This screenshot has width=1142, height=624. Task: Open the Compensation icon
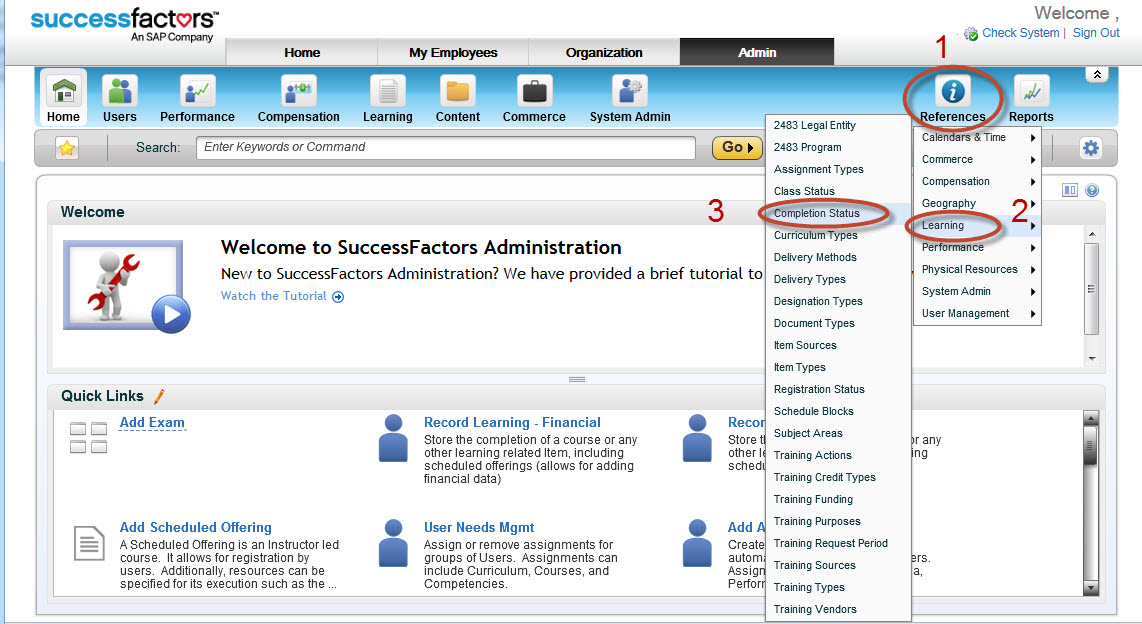click(299, 92)
